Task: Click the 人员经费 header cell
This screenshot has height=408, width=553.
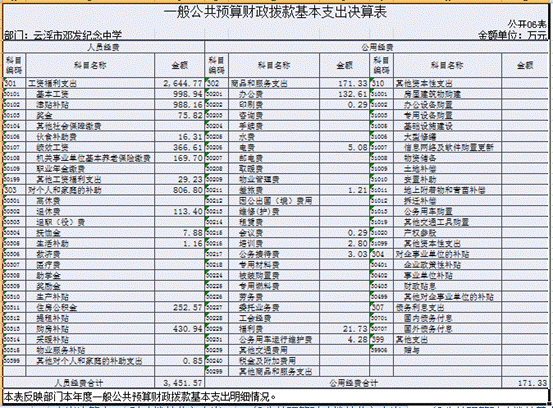Action: (x=103, y=47)
